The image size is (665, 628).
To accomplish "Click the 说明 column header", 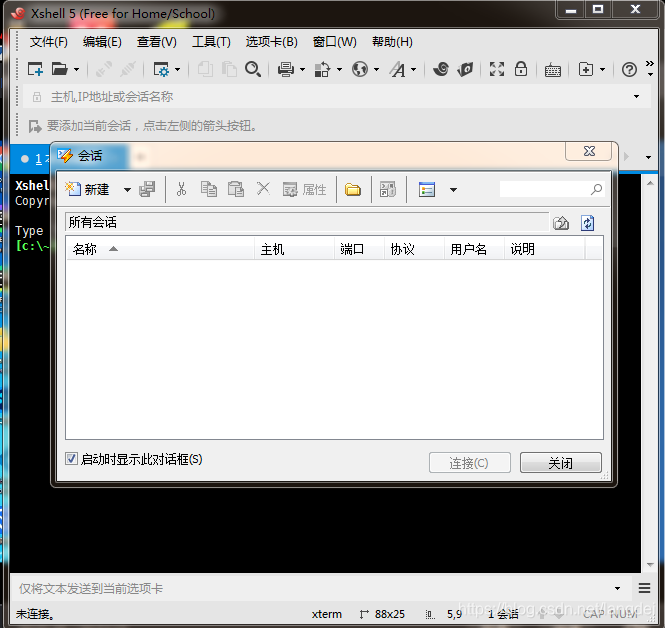I will pos(544,249).
